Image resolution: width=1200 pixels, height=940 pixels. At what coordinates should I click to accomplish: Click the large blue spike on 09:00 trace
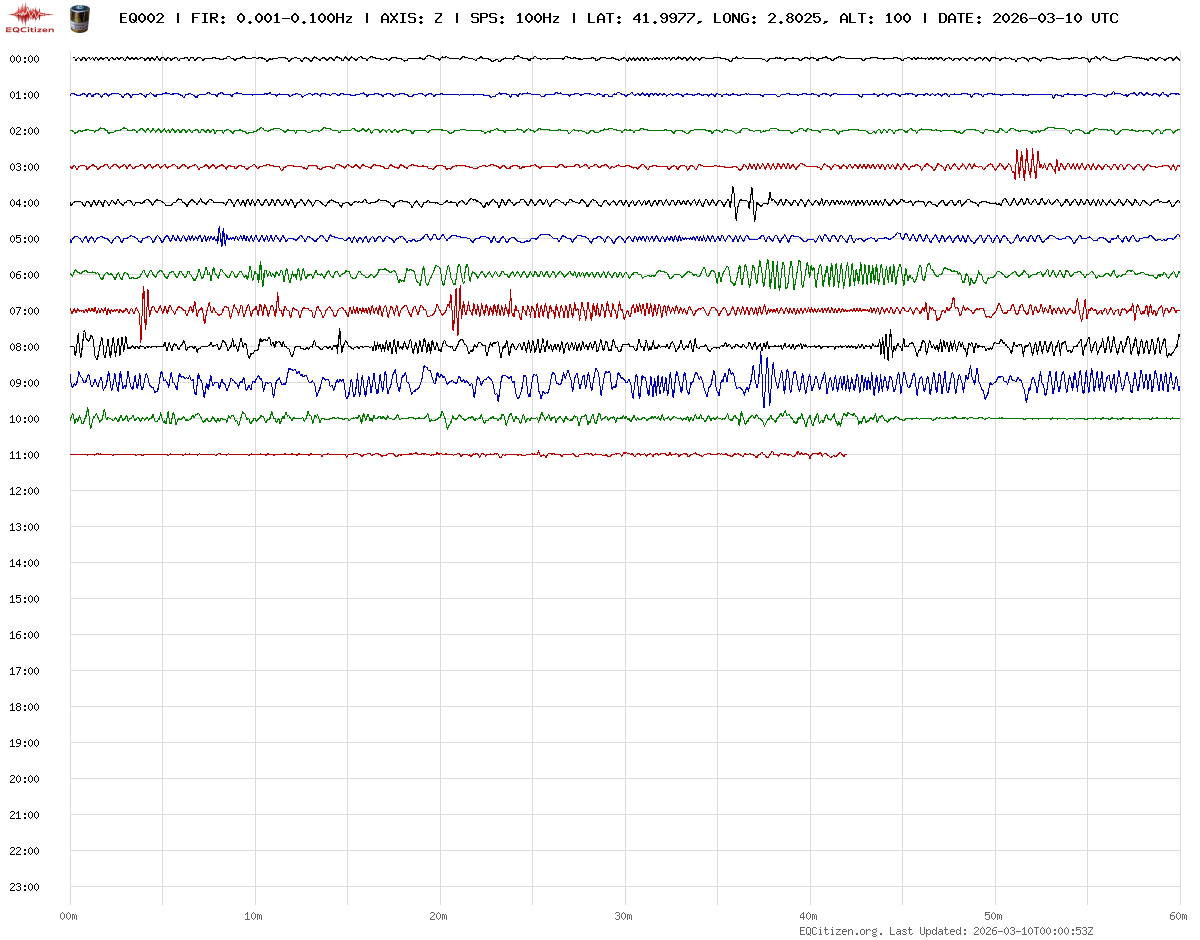tap(764, 380)
